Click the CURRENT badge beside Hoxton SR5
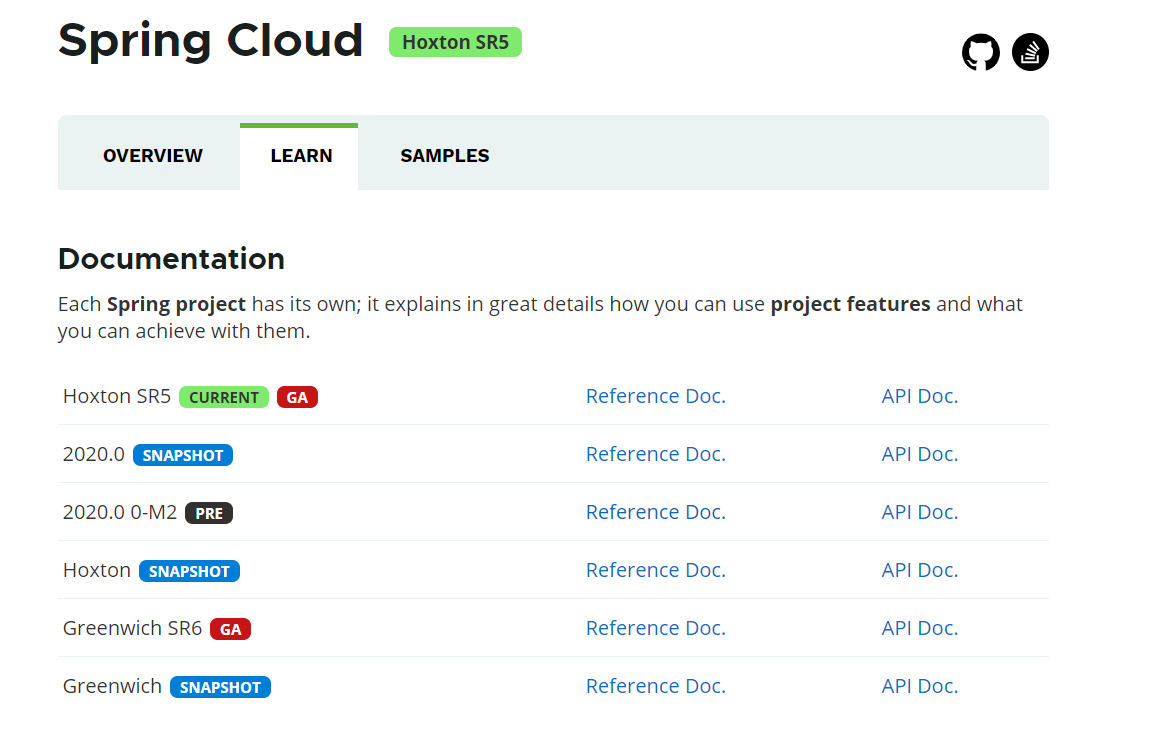This screenshot has width=1157, height=735. pos(224,397)
